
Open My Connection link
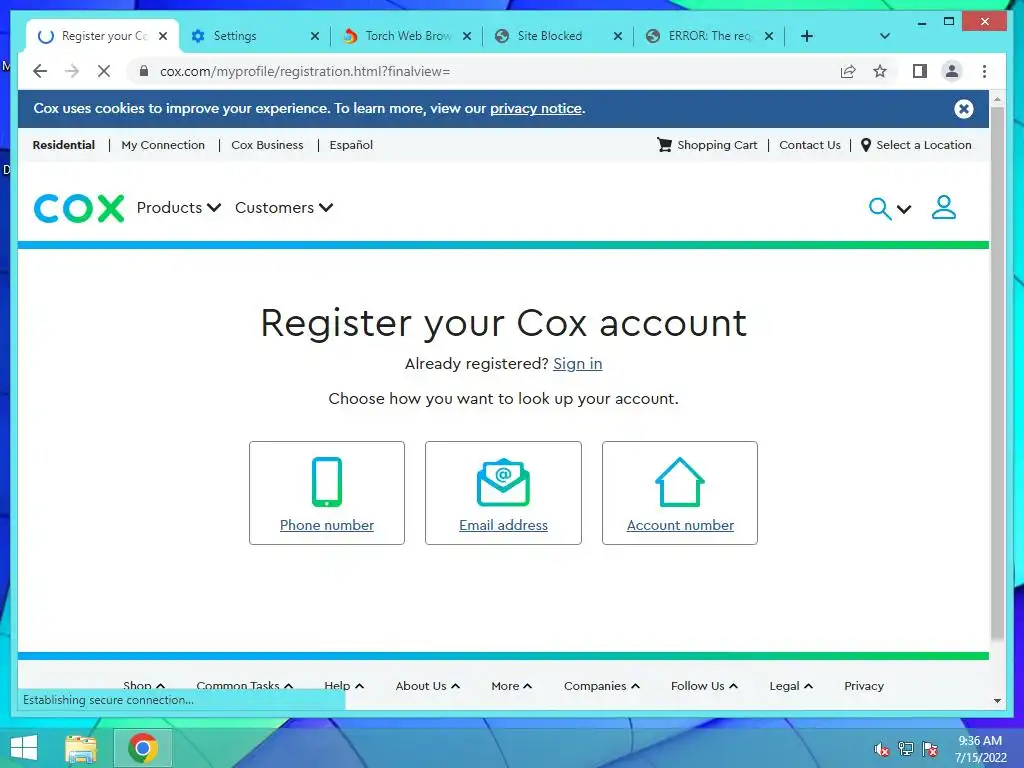(x=163, y=145)
